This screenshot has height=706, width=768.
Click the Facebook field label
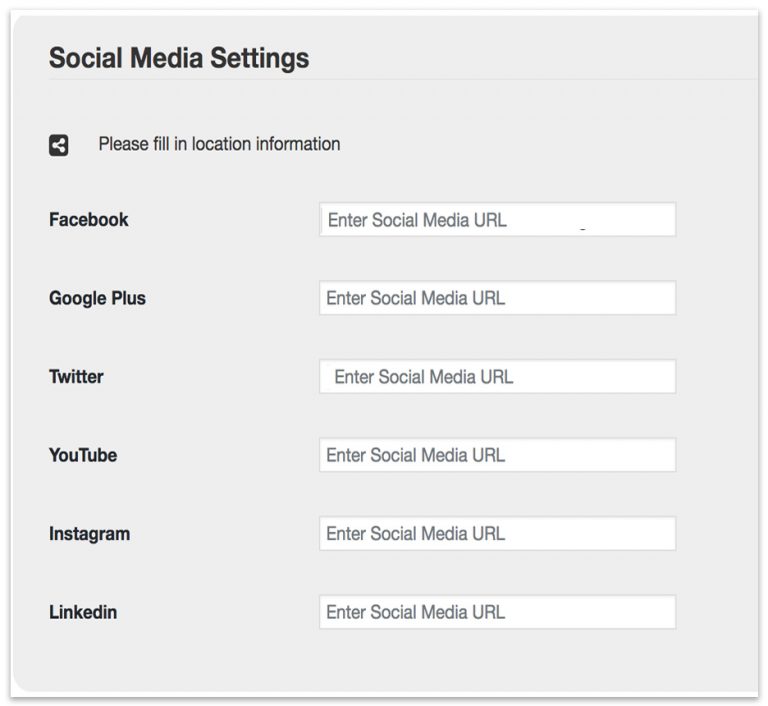[x=89, y=220]
